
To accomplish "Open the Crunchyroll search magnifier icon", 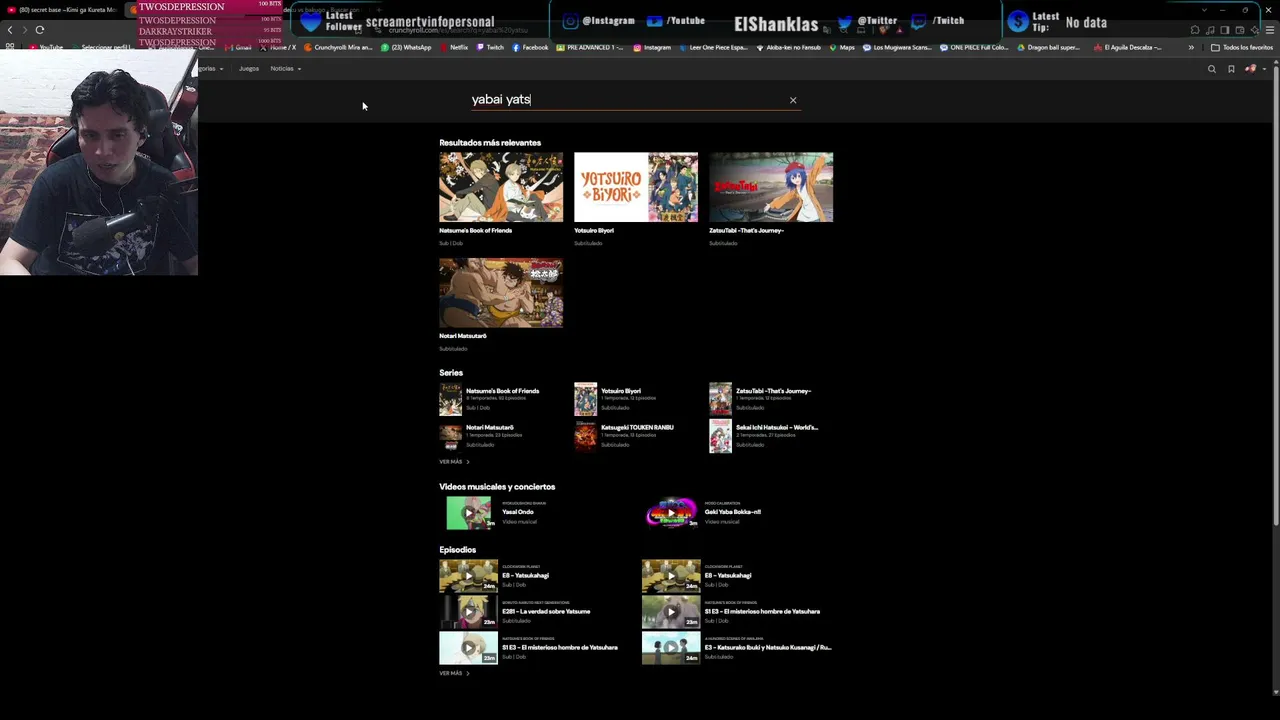I will [1212, 69].
